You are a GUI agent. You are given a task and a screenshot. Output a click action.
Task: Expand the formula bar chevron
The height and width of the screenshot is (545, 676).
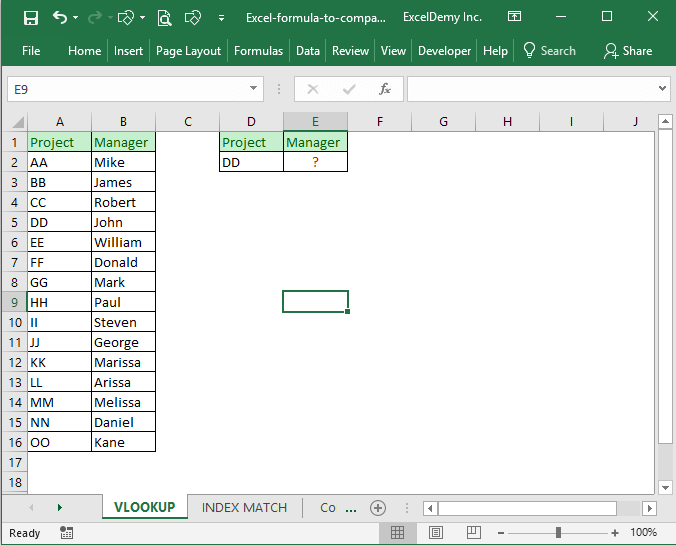click(x=662, y=88)
